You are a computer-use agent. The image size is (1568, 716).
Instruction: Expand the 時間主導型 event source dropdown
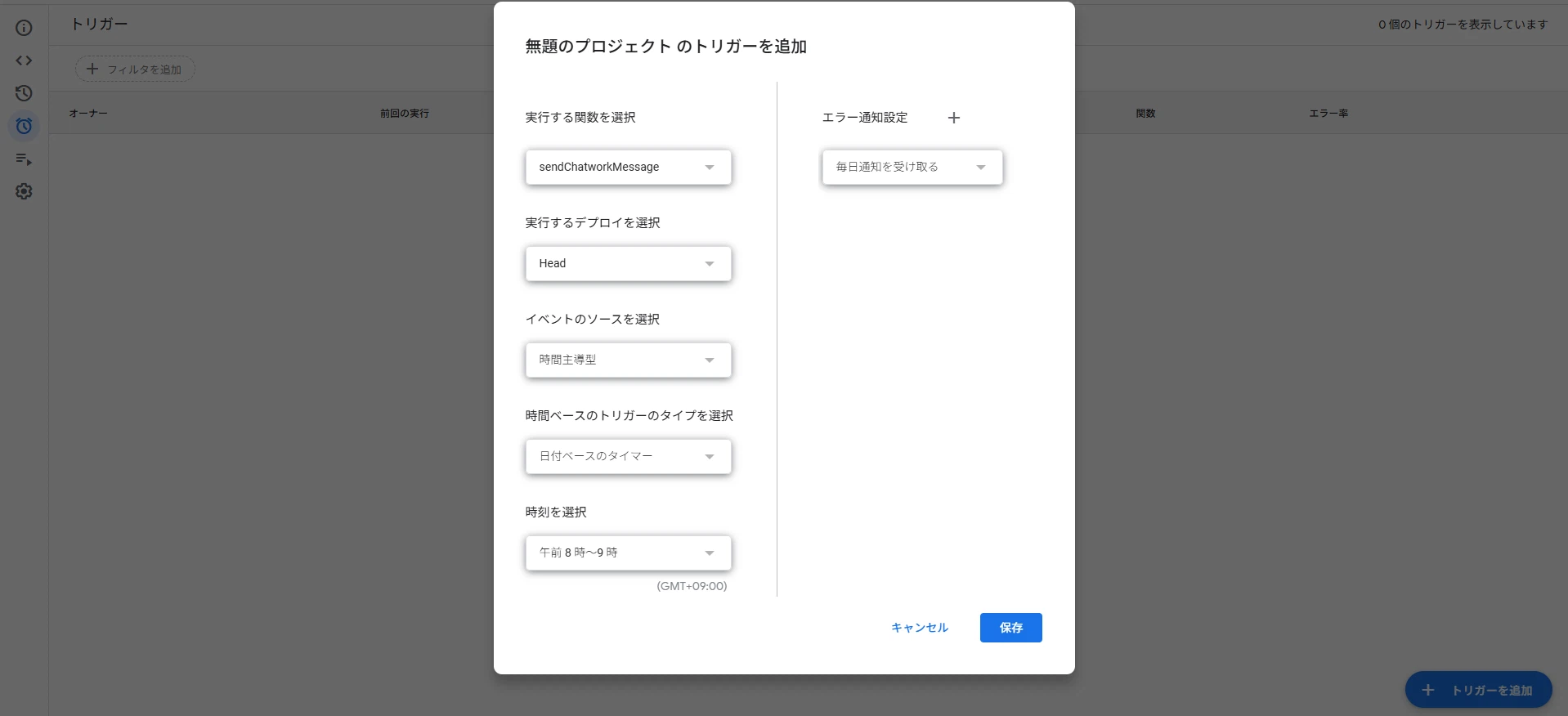click(x=628, y=360)
